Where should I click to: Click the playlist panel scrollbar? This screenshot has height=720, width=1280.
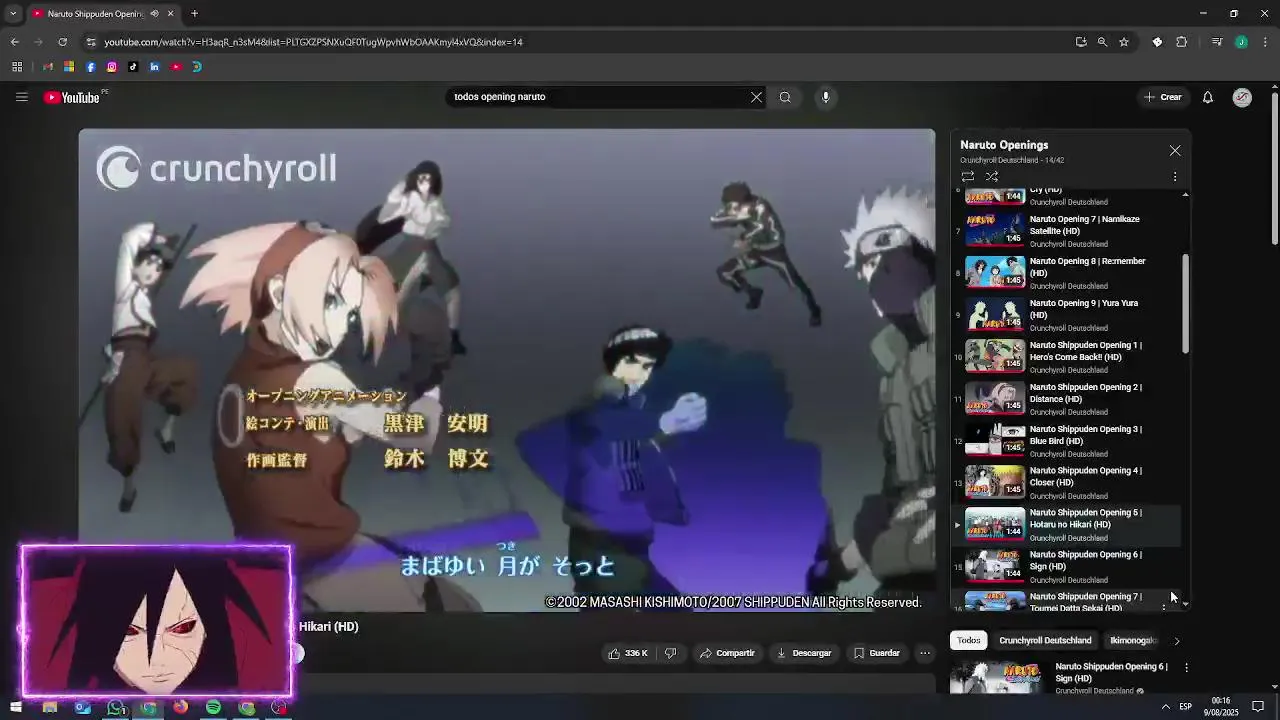pyautogui.click(x=1186, y=303)
